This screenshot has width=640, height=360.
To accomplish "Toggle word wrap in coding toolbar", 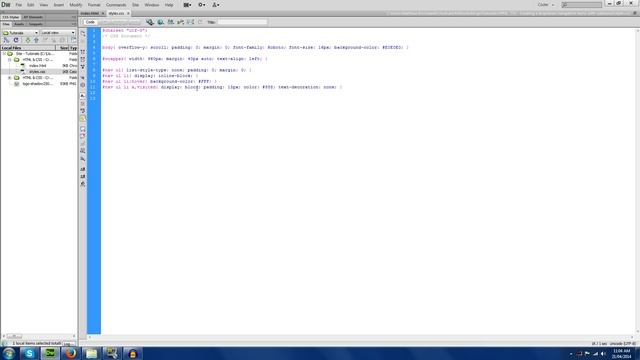I will pos(83,111).
